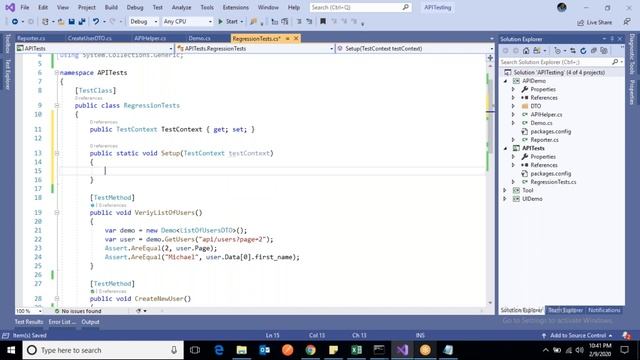The height and width of the screenshot is (360, 640).
Task: Click the feedback icon beside Live Share
Action: pyautogui.click(x=627, y=22)
